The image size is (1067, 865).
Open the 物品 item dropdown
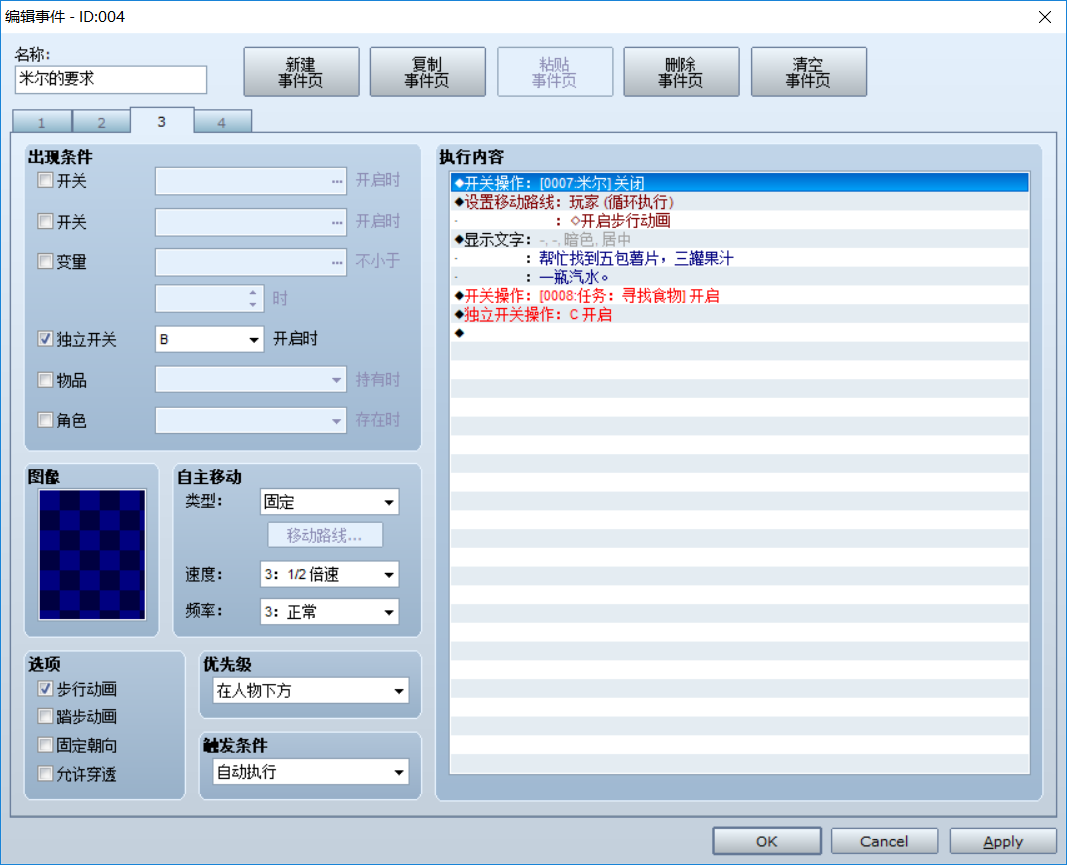coord(251,380)
